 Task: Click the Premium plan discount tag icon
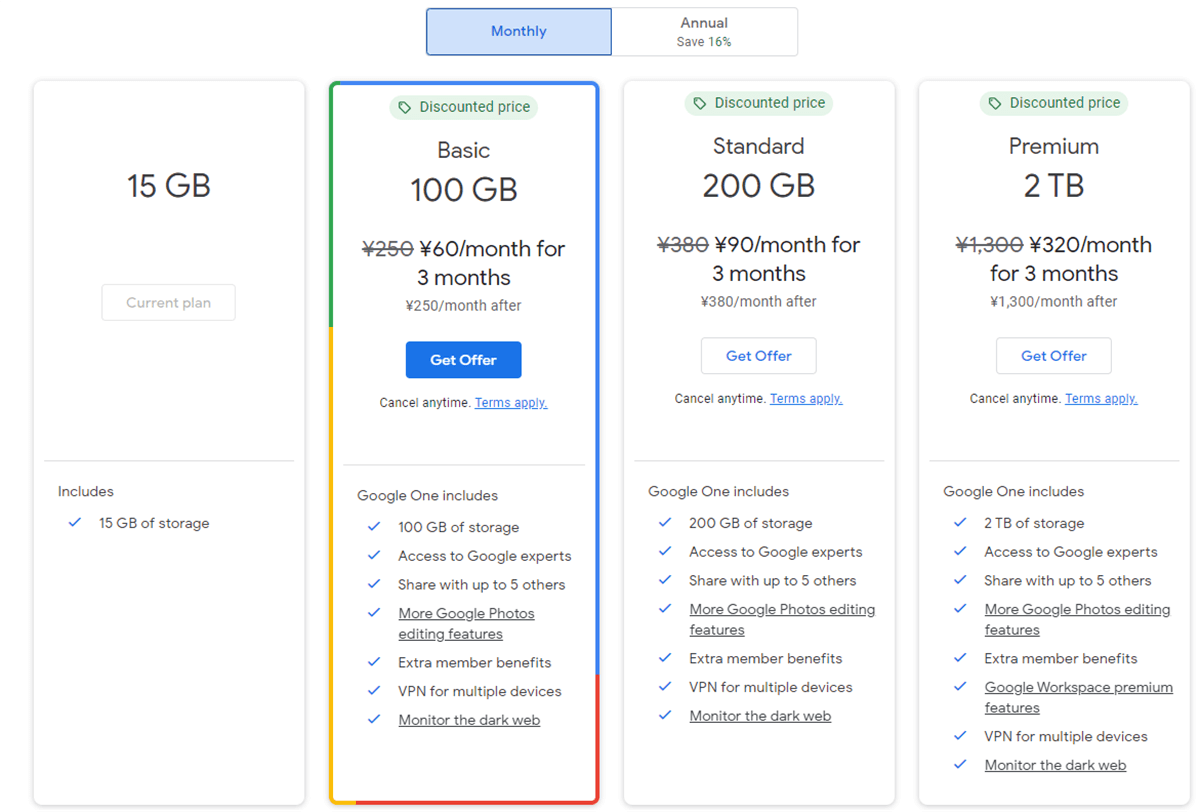(995, 103)
